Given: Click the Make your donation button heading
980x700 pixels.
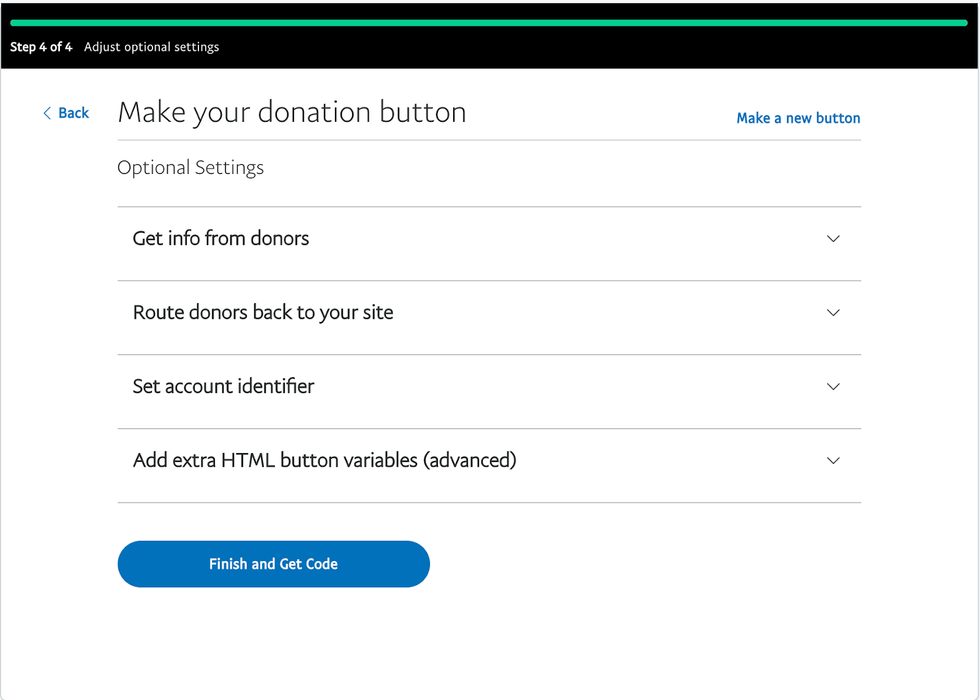Looking at the screenshot, I should pos(292,112).
